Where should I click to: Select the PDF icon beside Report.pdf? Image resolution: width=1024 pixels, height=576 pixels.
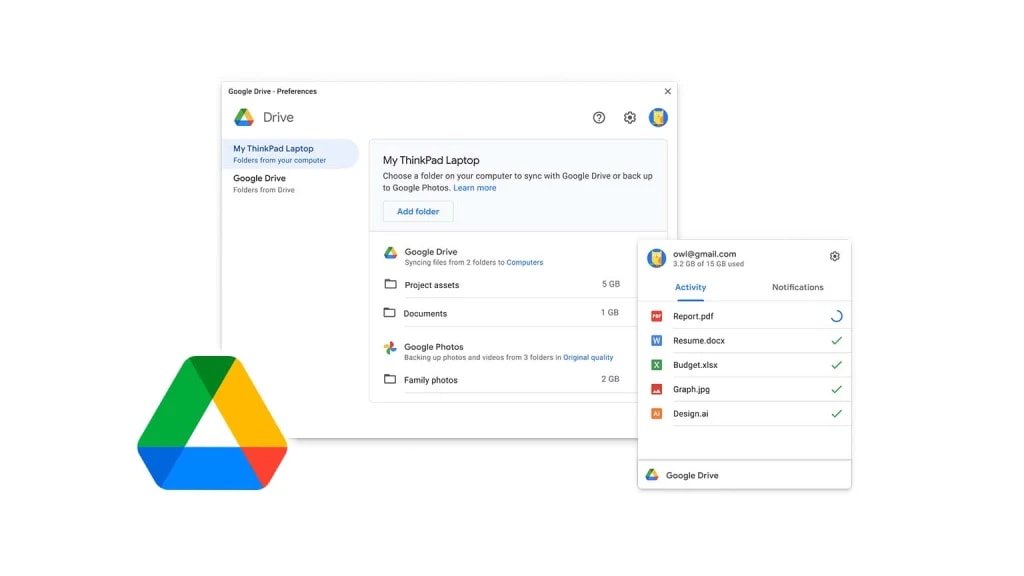658,316
